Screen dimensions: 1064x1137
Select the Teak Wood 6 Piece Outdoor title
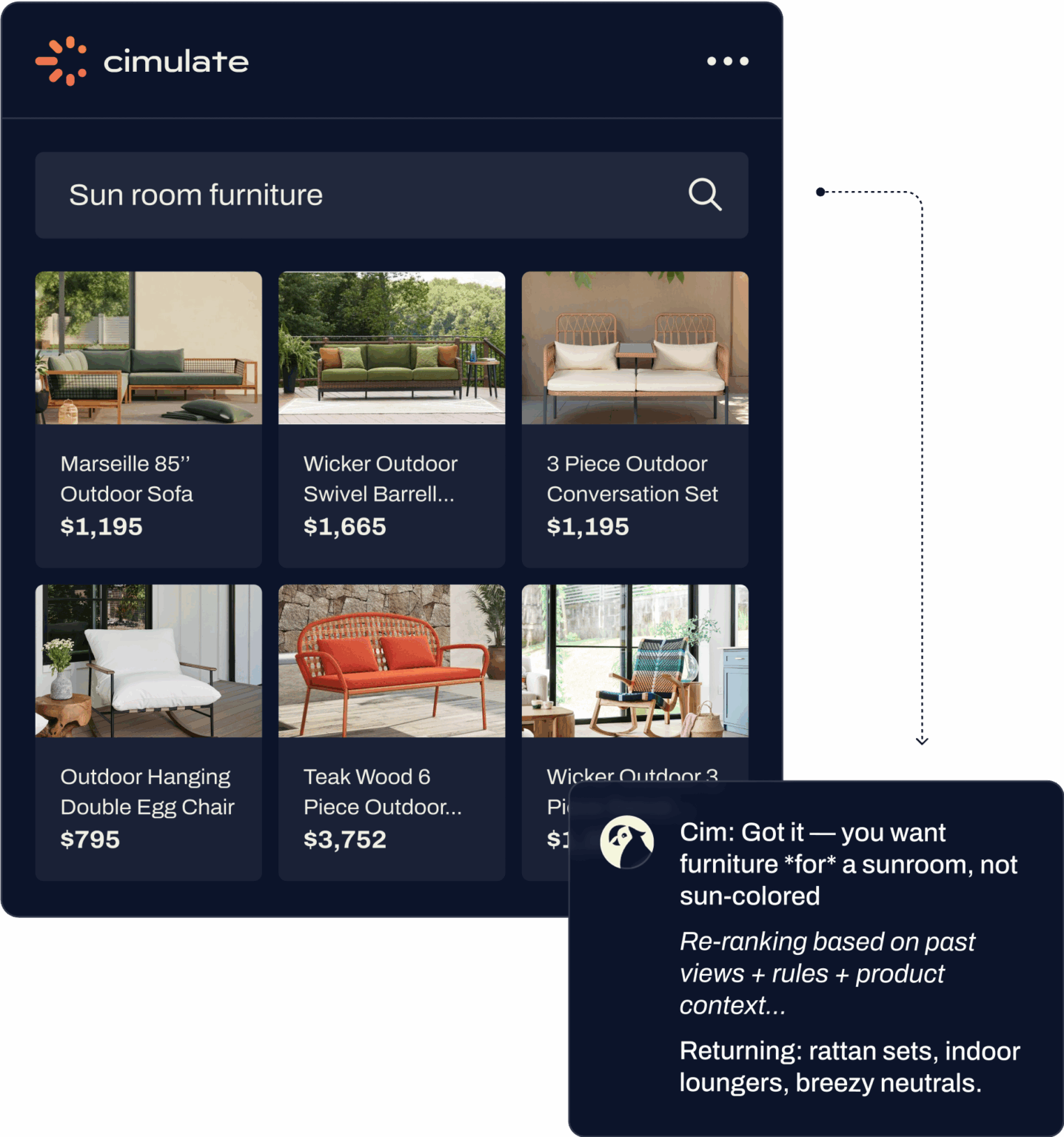382,791
